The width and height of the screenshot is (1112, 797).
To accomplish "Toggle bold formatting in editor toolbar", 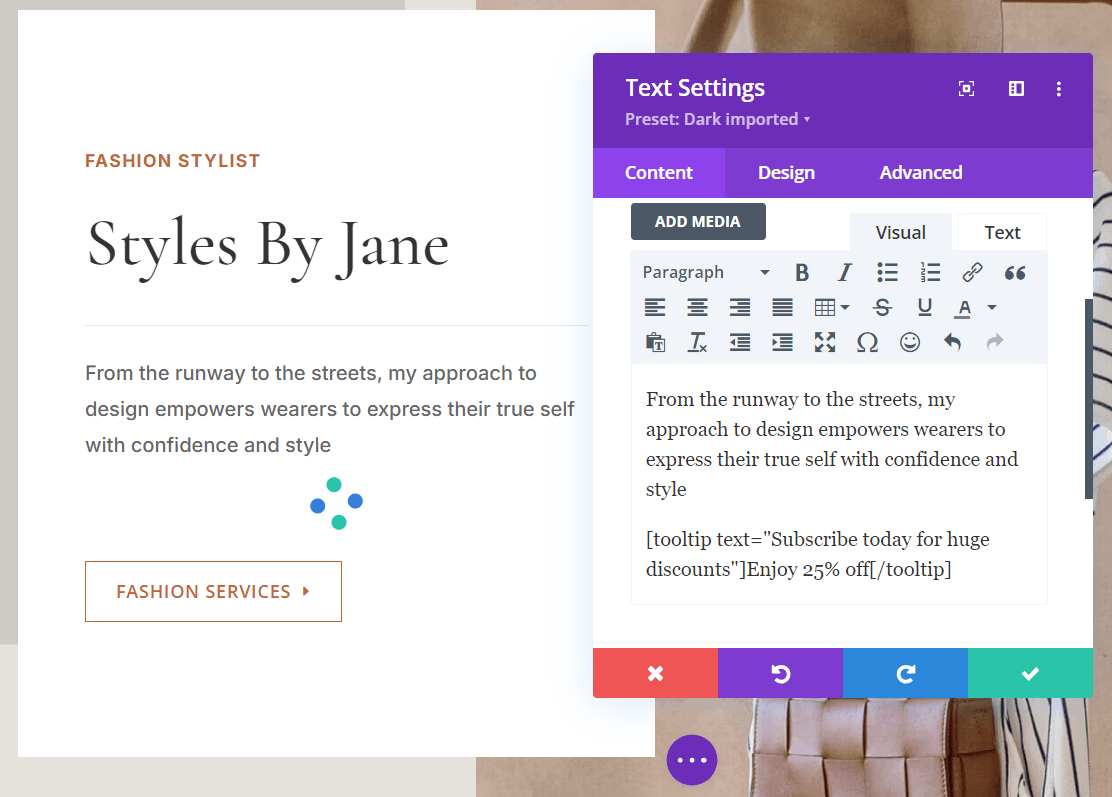I will click(x=801, y=272).
